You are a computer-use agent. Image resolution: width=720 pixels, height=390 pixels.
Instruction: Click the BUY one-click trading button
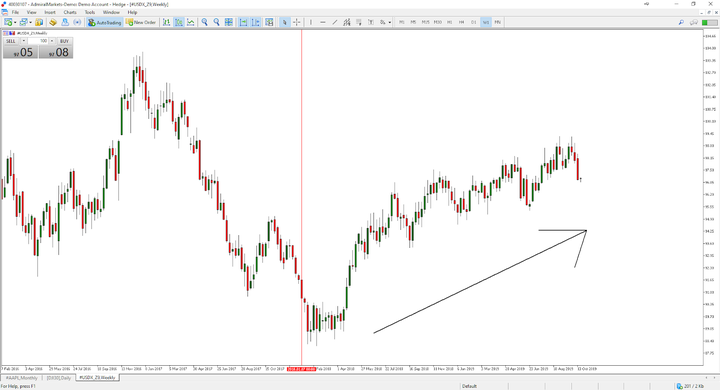tap(64, 41)
